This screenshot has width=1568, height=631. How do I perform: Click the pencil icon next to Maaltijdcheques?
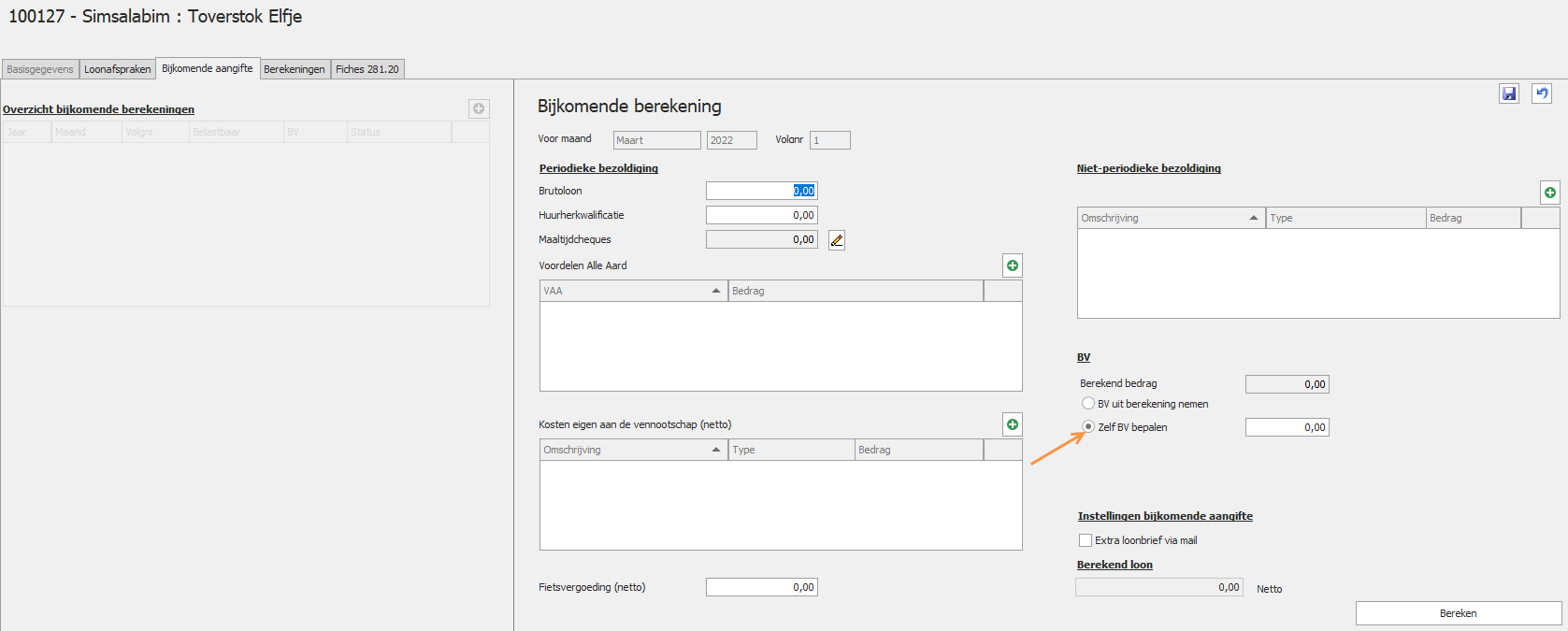click(837, 240)
